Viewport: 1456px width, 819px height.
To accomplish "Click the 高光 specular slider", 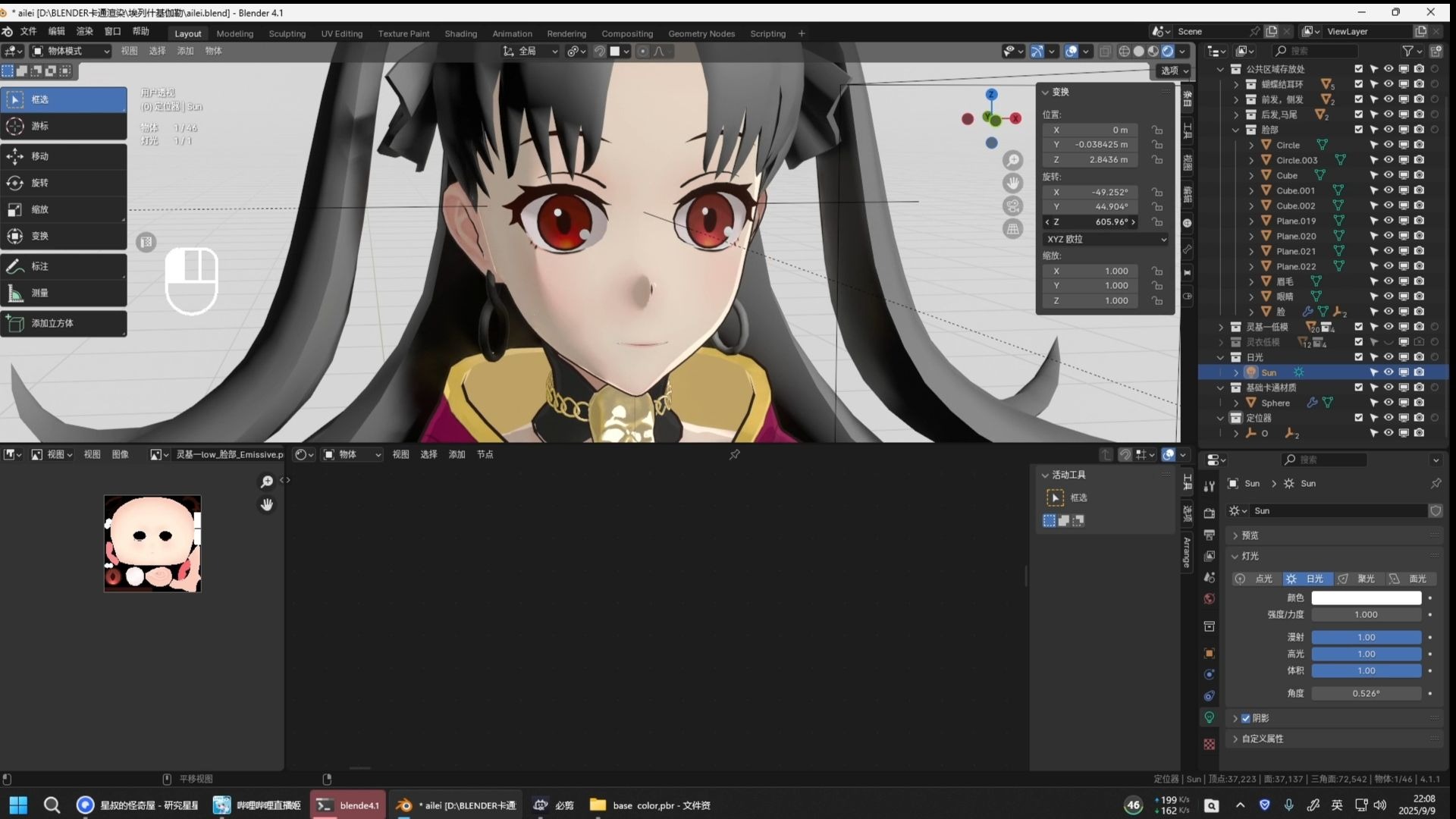I will [x=1367, y=654].
